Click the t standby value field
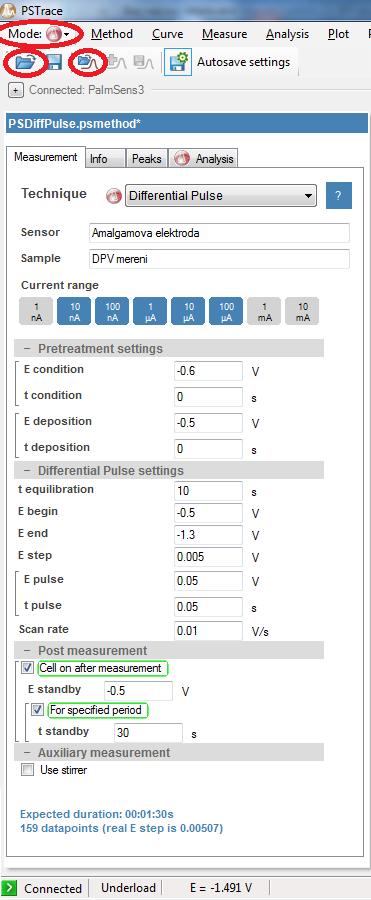This screenshot has width=371, height=900. click(149, 732)
